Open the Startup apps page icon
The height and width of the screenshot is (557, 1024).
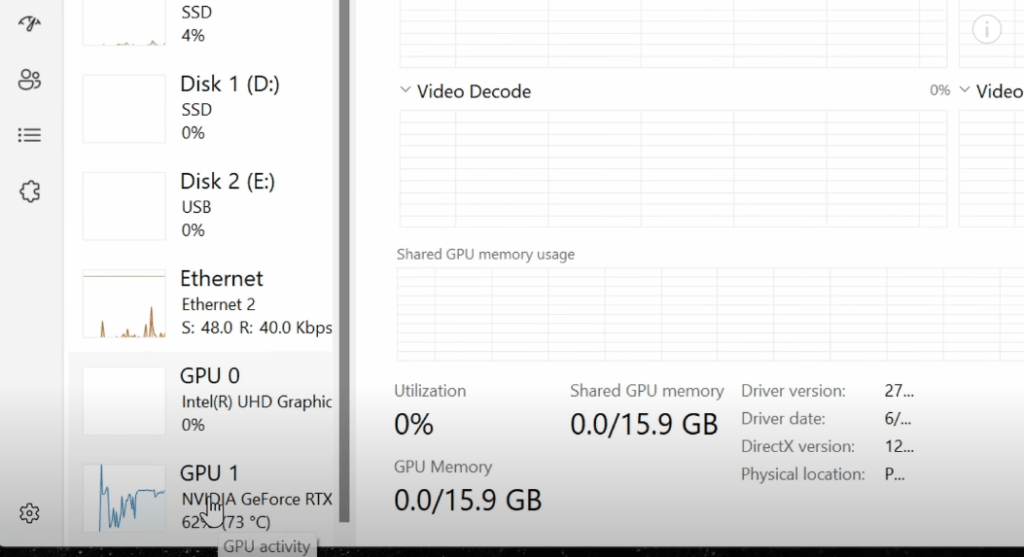tap(30, 24)
